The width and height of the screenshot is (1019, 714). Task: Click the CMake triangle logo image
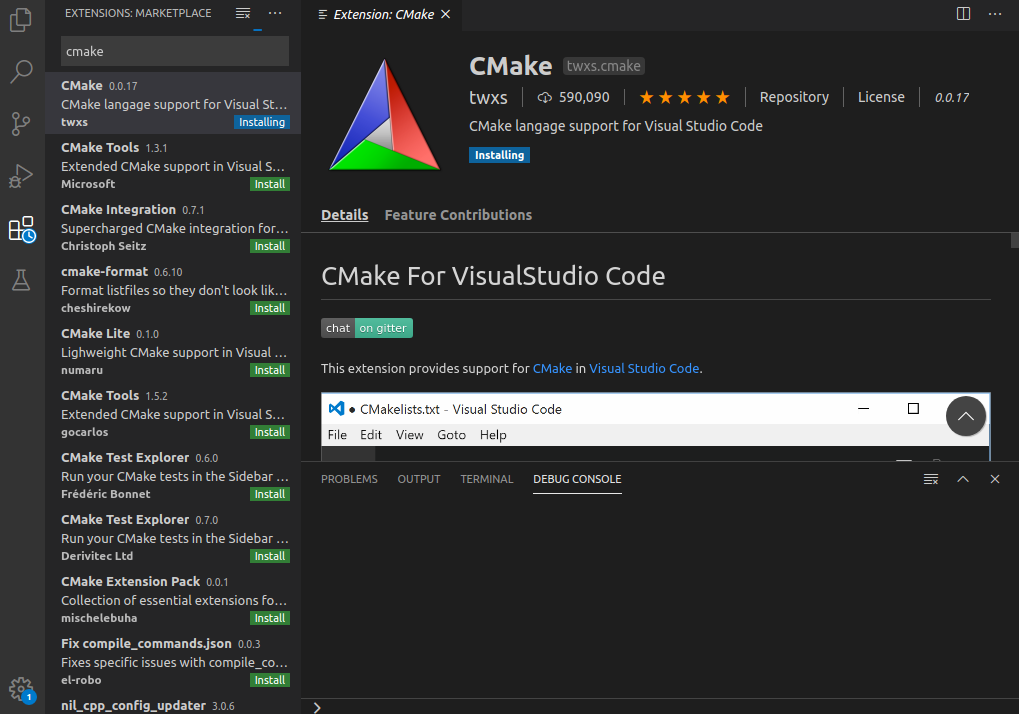[x=385, y=116]
